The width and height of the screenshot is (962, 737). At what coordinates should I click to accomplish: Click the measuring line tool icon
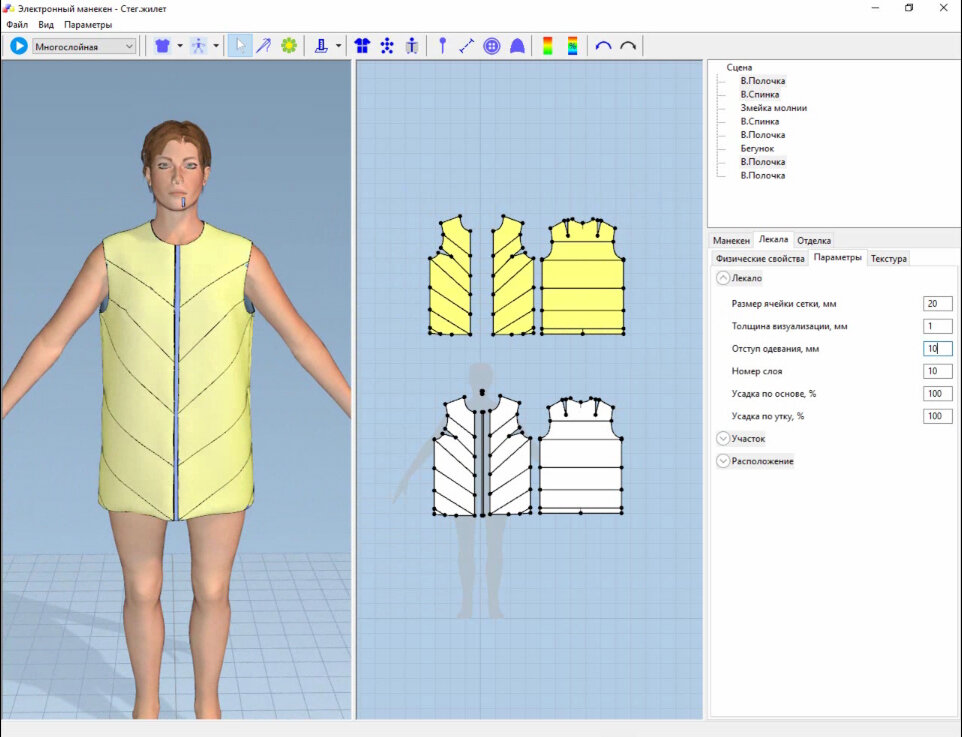(x=467, y=46)
